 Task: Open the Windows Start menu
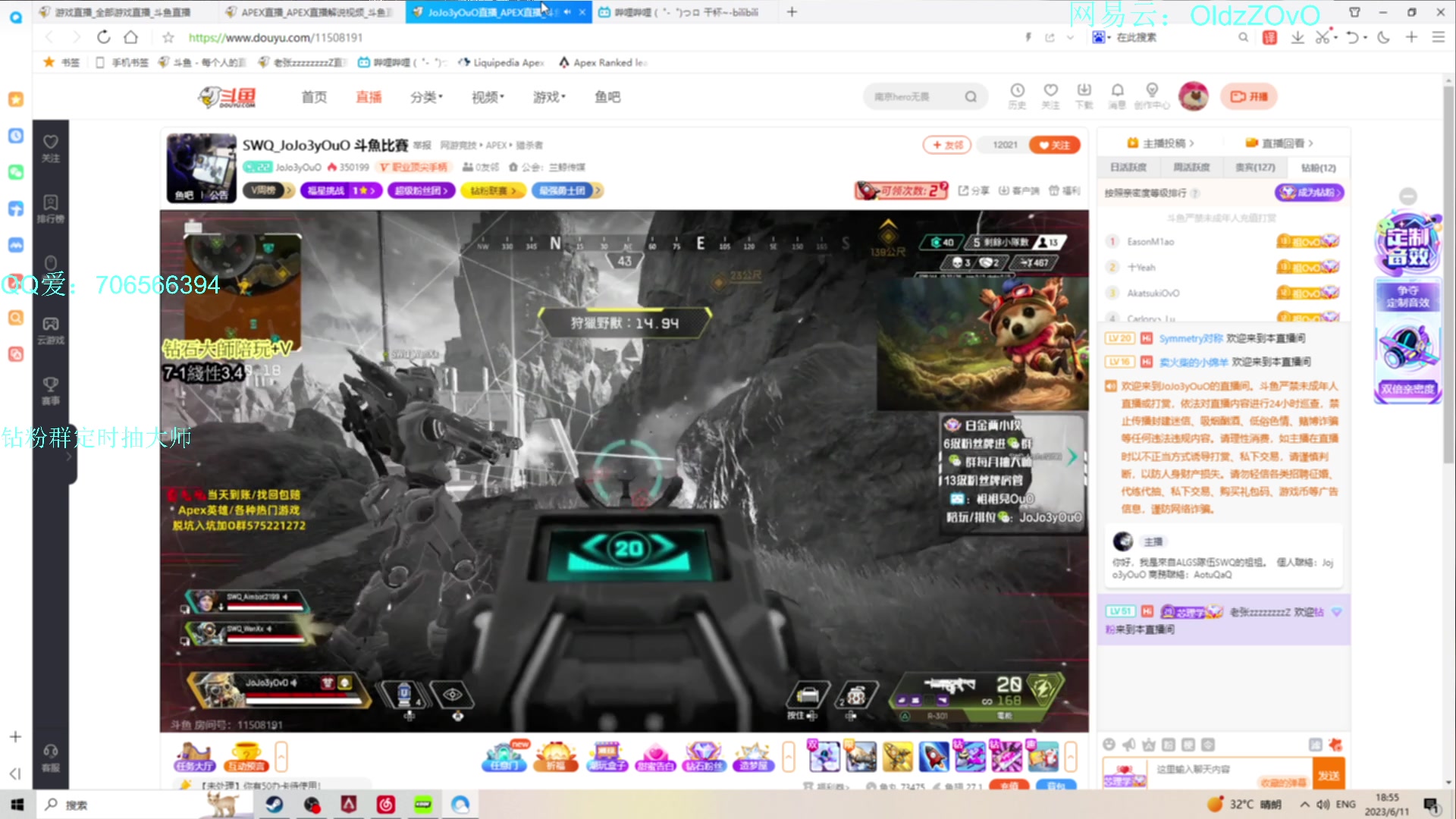[x=17, y=805]
